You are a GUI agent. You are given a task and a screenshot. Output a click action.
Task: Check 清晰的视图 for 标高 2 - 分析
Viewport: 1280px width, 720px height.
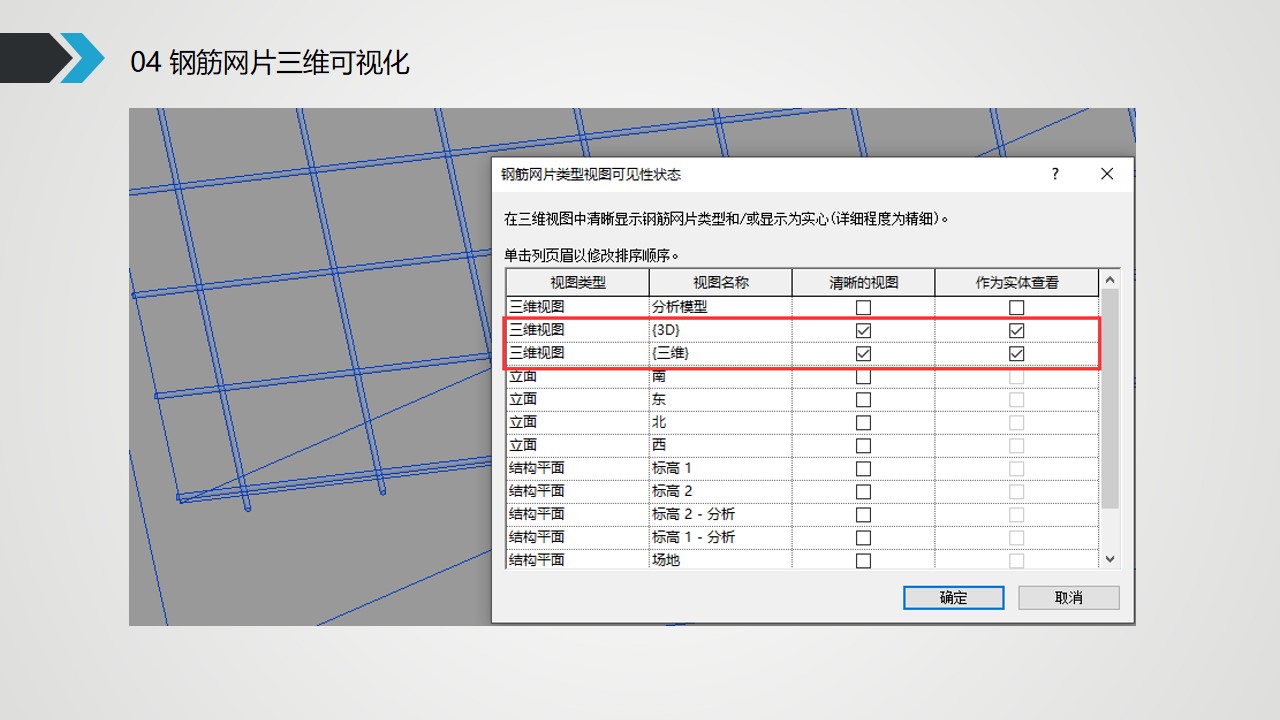(864, 514)
